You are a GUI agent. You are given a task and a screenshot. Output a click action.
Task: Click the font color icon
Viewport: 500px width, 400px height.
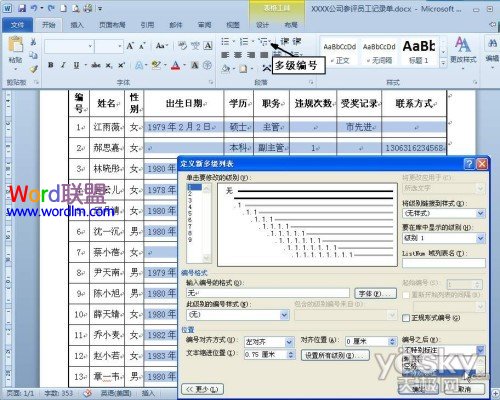(x=176, y=65)
